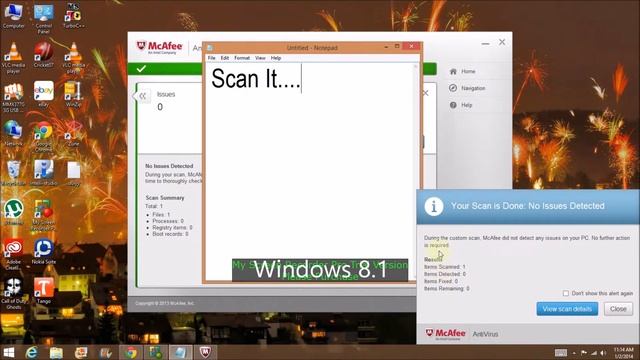The height and width of the screenshot is (360, 640).
Task: Click inside the Notepad text area
Action: pos(310,171)
